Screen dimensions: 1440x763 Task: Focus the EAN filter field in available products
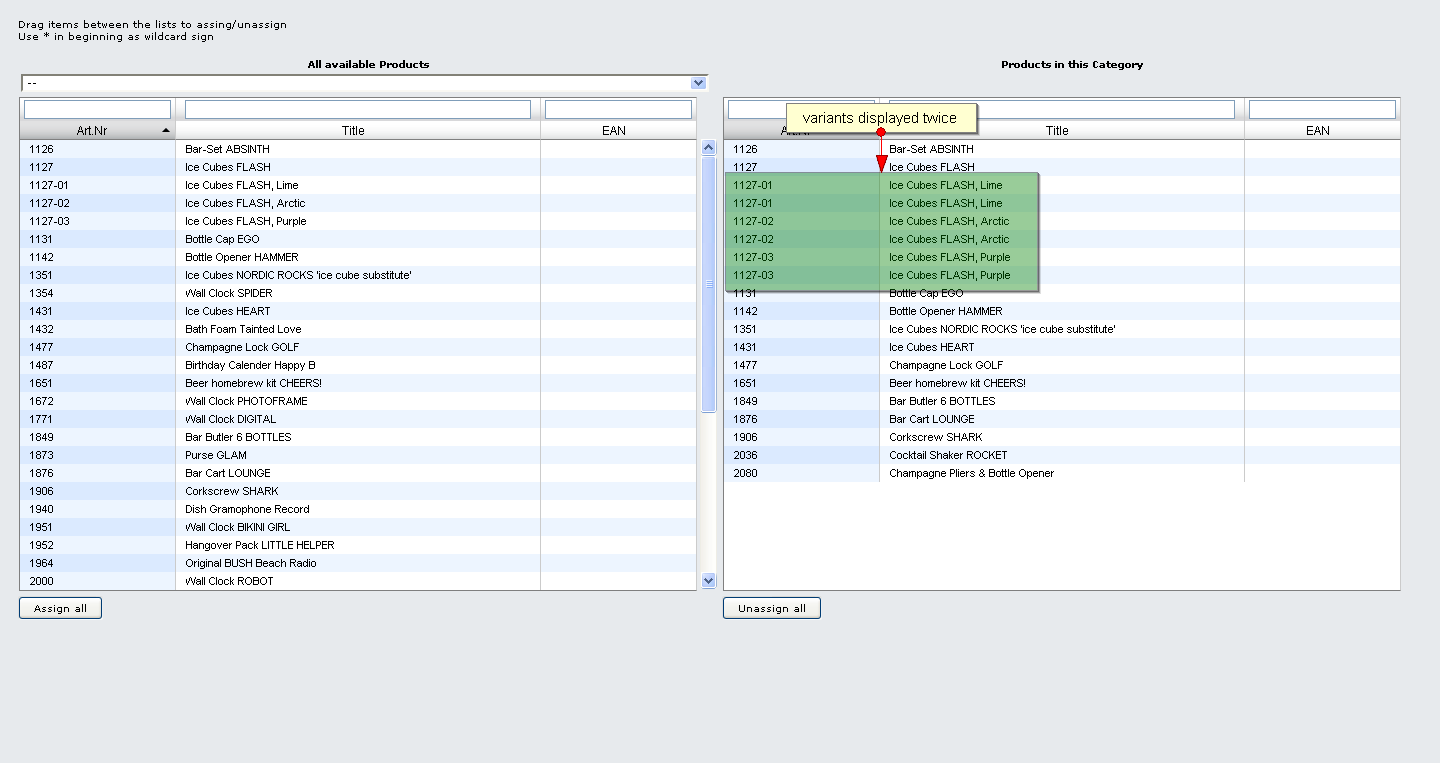(x=618, y=109)
